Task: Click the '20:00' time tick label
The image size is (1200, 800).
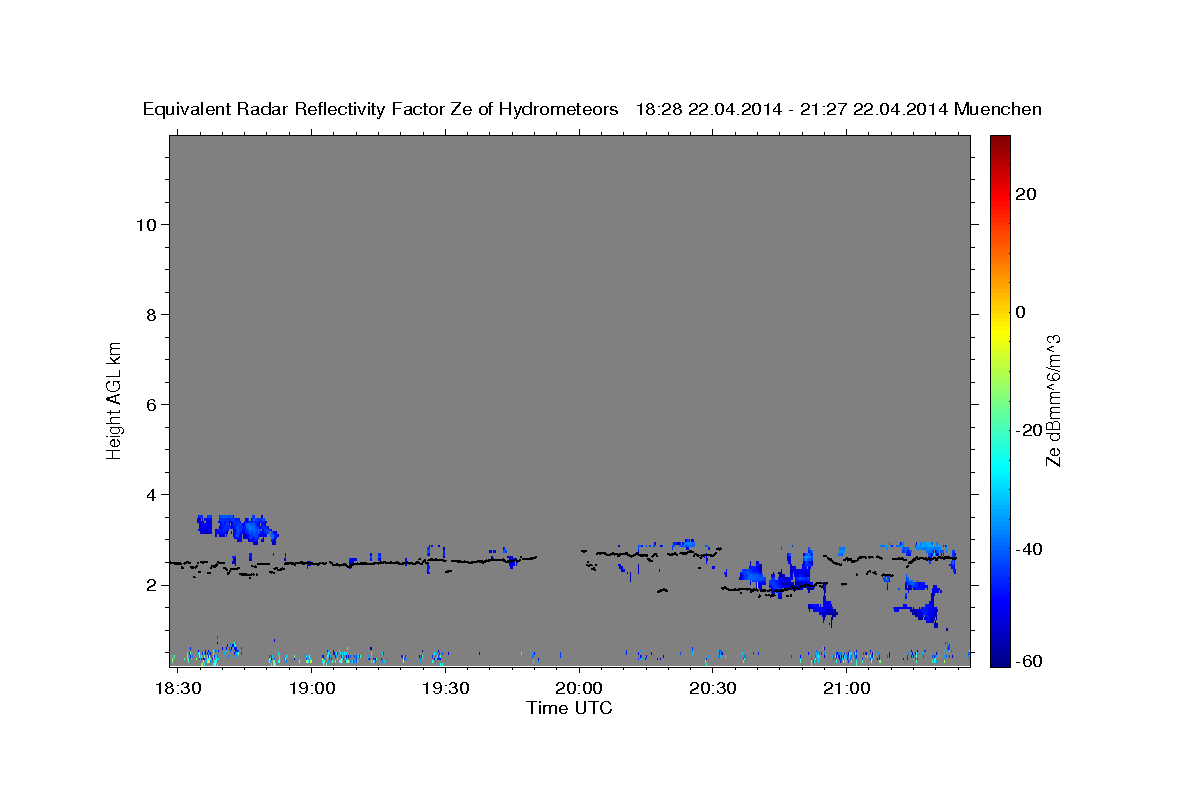Action: [x=580, y=689]
